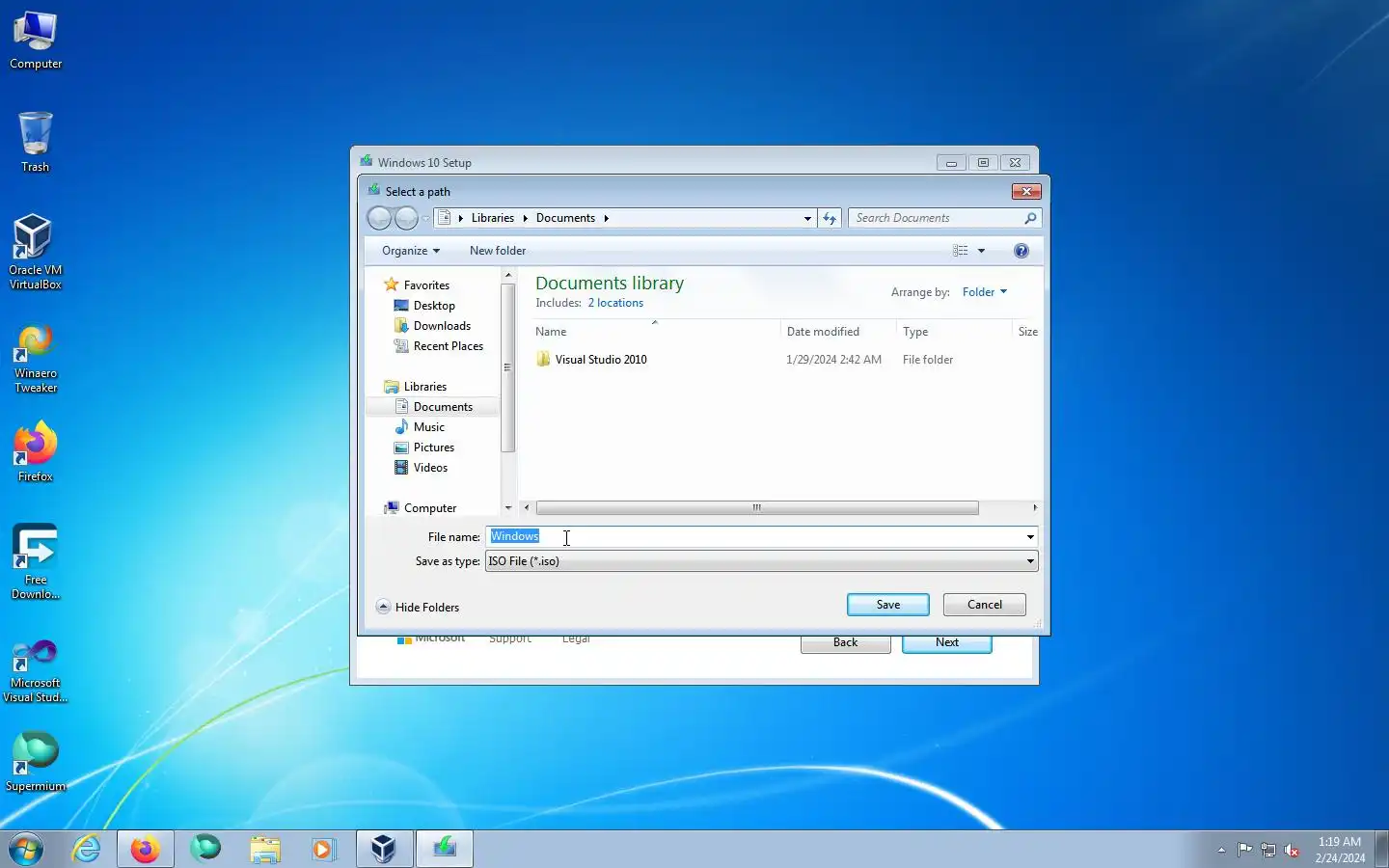This screenshot has height=868, width=1389.
Task: Go to Downloads in Favorites
Action: [x=442, y=326]
